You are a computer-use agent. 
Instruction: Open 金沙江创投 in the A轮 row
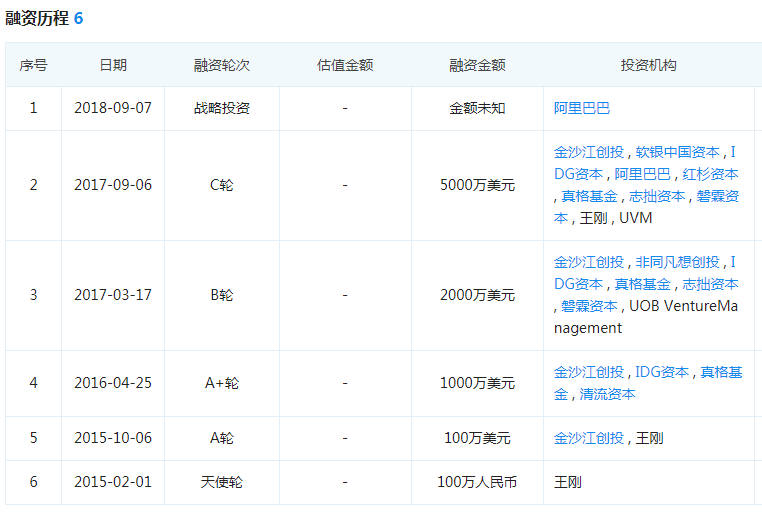(x=589, y=438)
